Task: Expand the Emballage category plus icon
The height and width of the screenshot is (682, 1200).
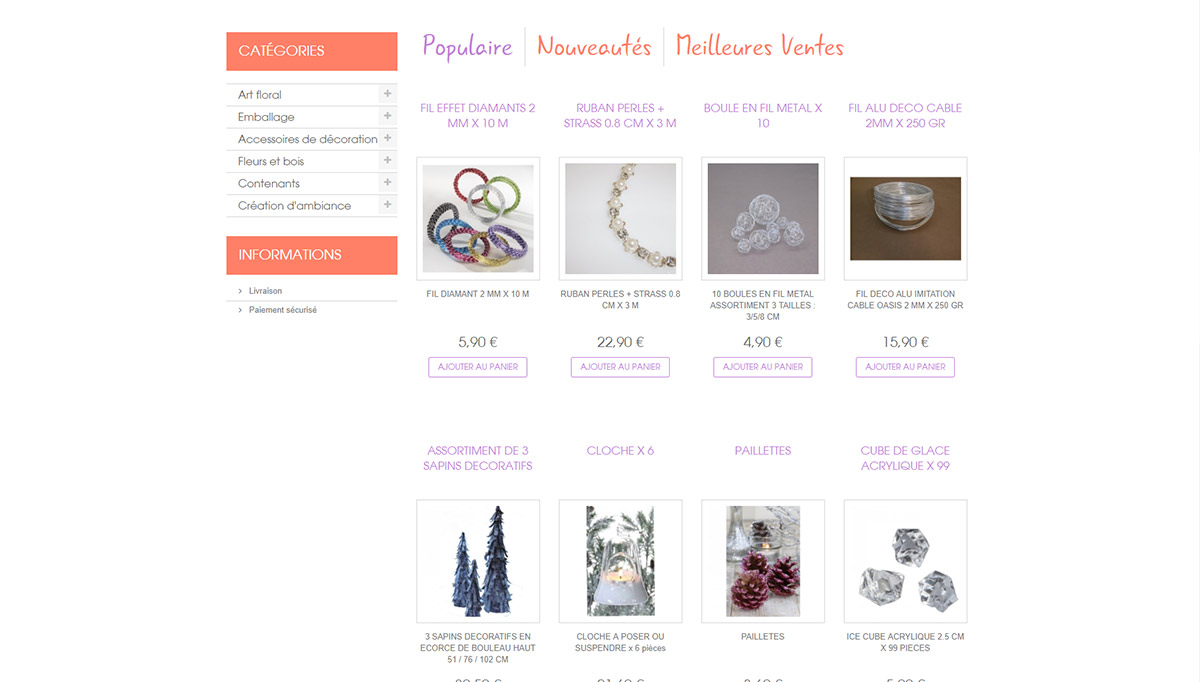Action: (x=387, y=116)
